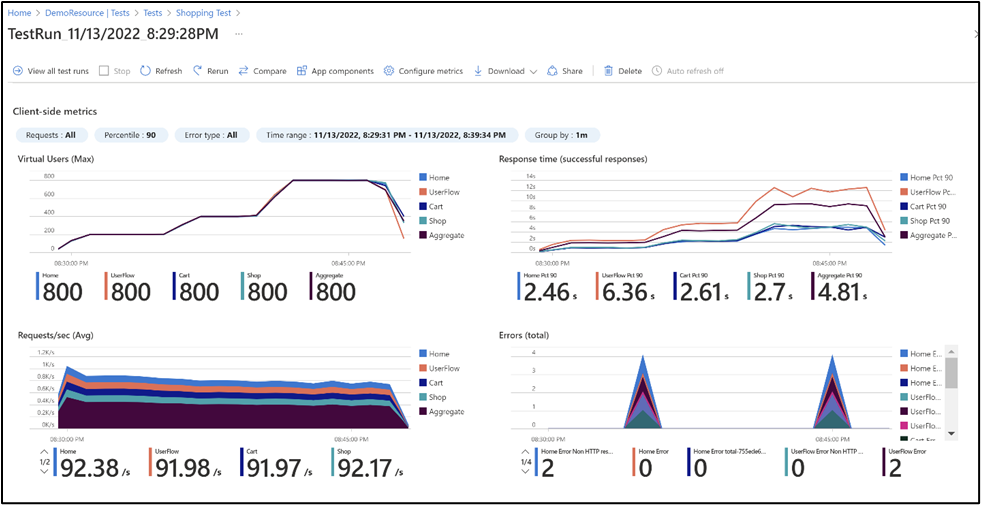Screen dimensions: 981x505
Task: Click the Errors legend scroll up arrow
Action: pos(951,350)
